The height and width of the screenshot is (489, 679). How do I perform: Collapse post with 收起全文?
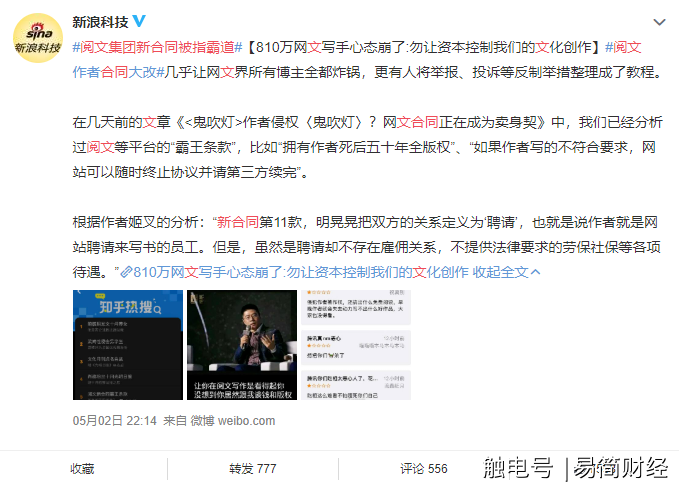pyautogui.click(x=500, y=272)
